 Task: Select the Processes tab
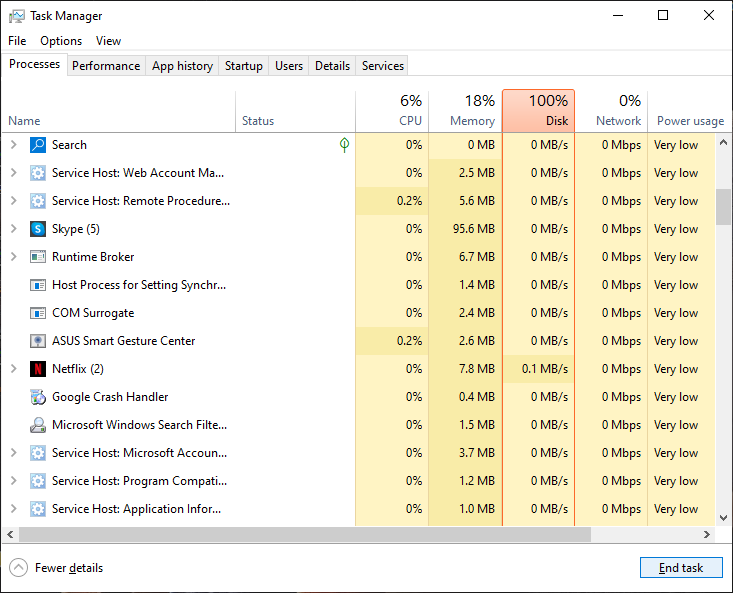pos(35,64)
